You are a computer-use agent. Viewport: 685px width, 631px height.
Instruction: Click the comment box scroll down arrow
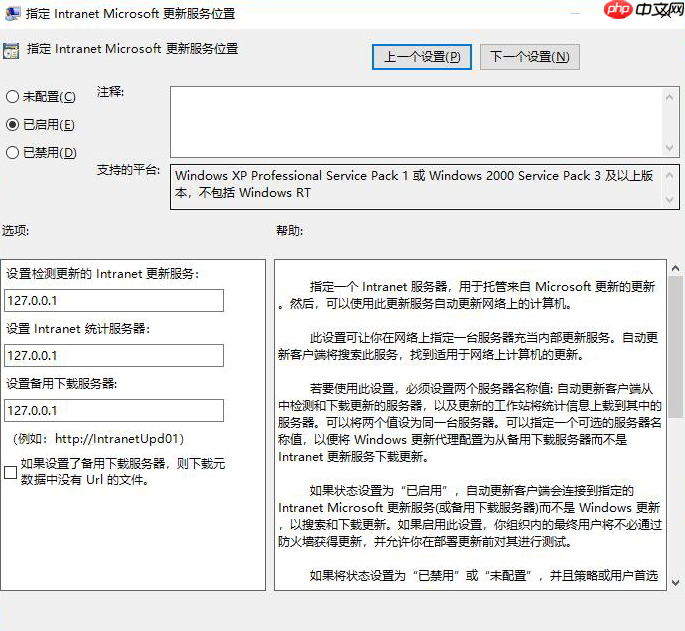point(669,148)
